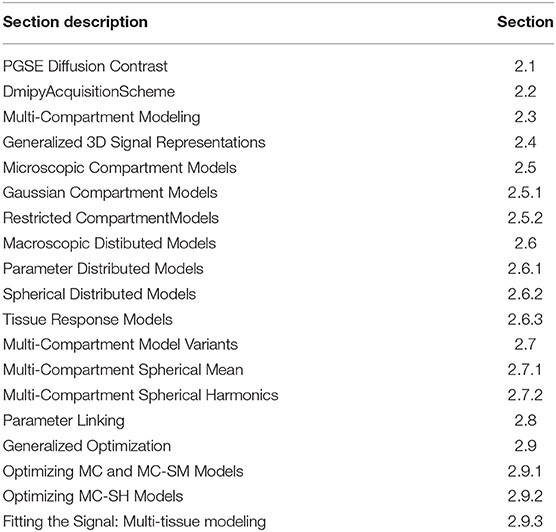Click 'Multi-Compartment Model Variants' text

(x=120, y=344)
